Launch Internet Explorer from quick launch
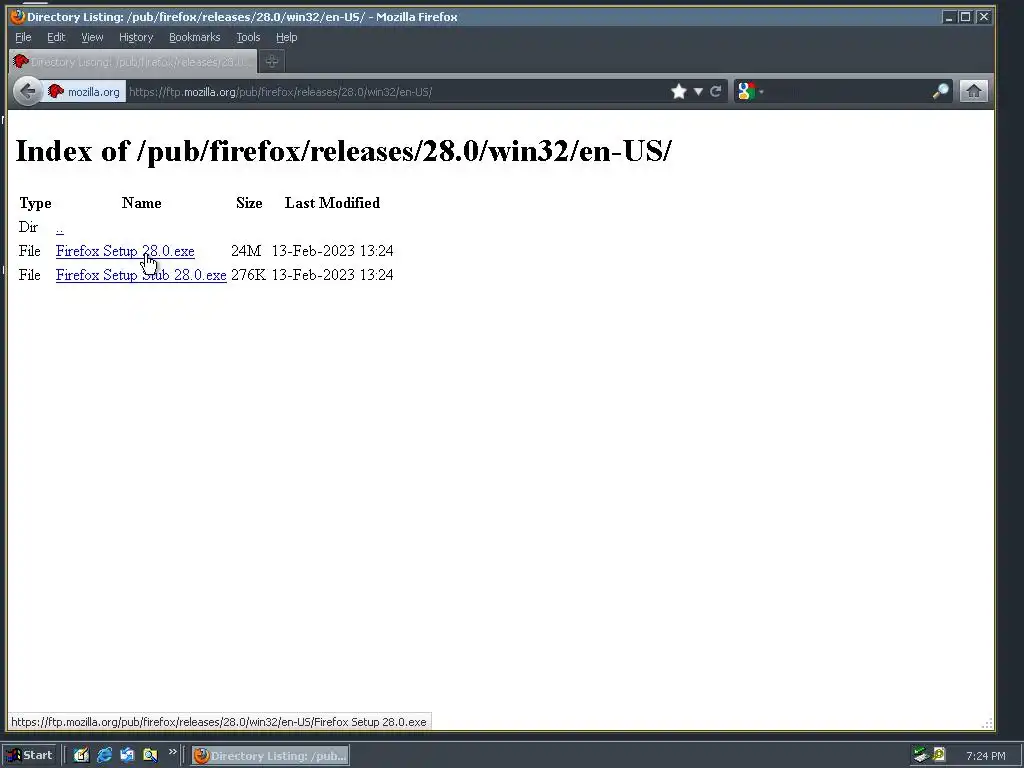Image resolution: width=1024 pixels, height=768 pixels. [104, 756]
